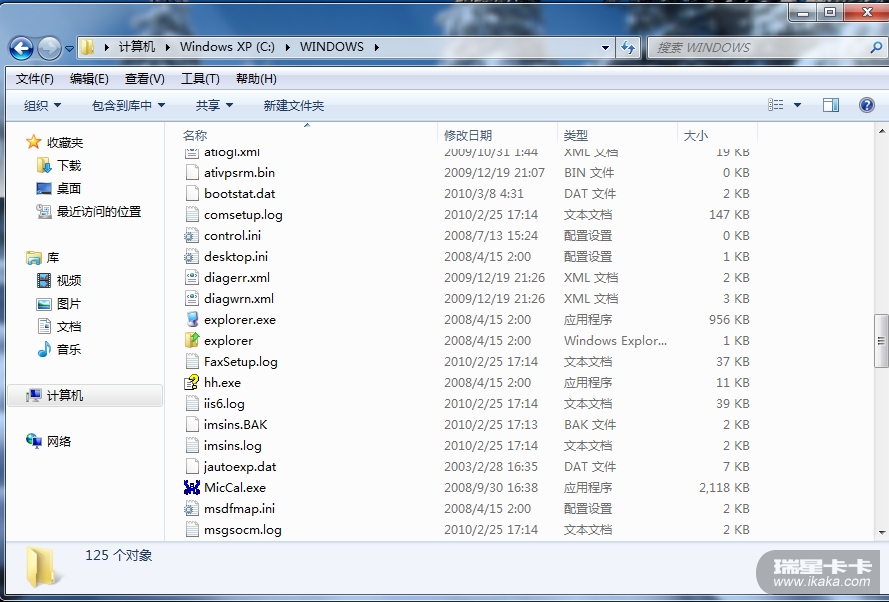Refresh the folder view with the refresh icon
This screenshot has width=889, height=602.
(628, 48)
